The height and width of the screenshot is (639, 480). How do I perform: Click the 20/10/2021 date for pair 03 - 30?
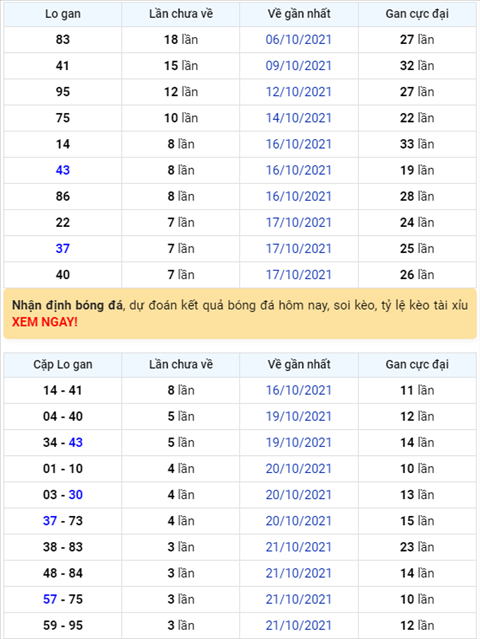299,494
